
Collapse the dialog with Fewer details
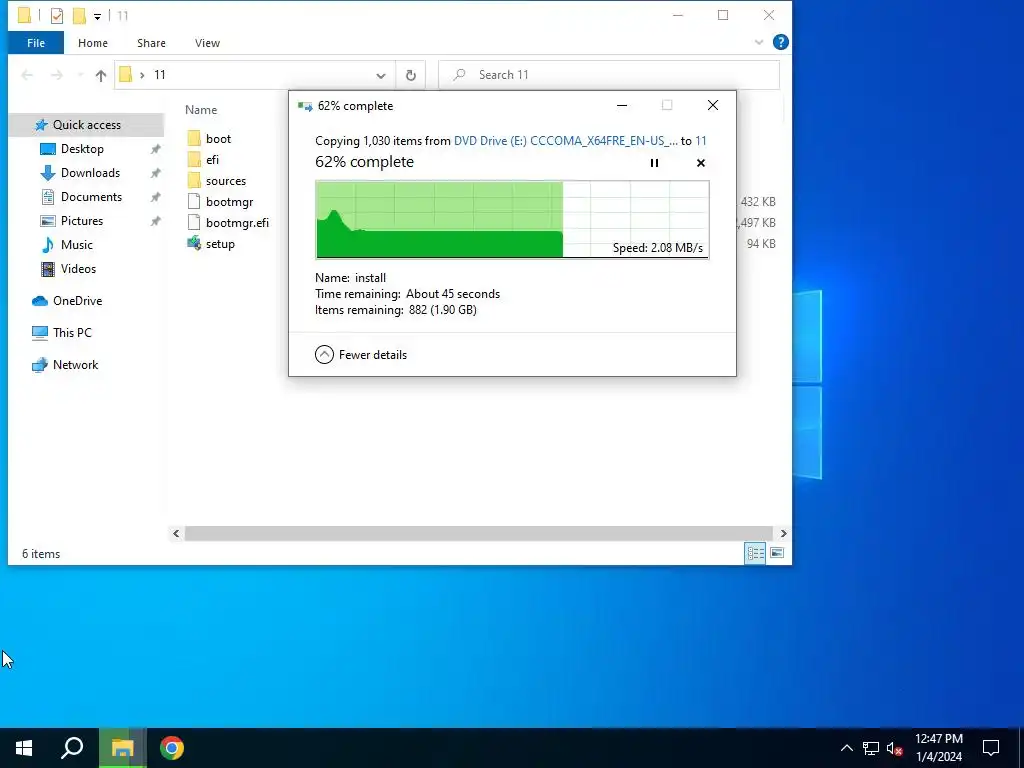pyautogui.click(x=360, y=355)
